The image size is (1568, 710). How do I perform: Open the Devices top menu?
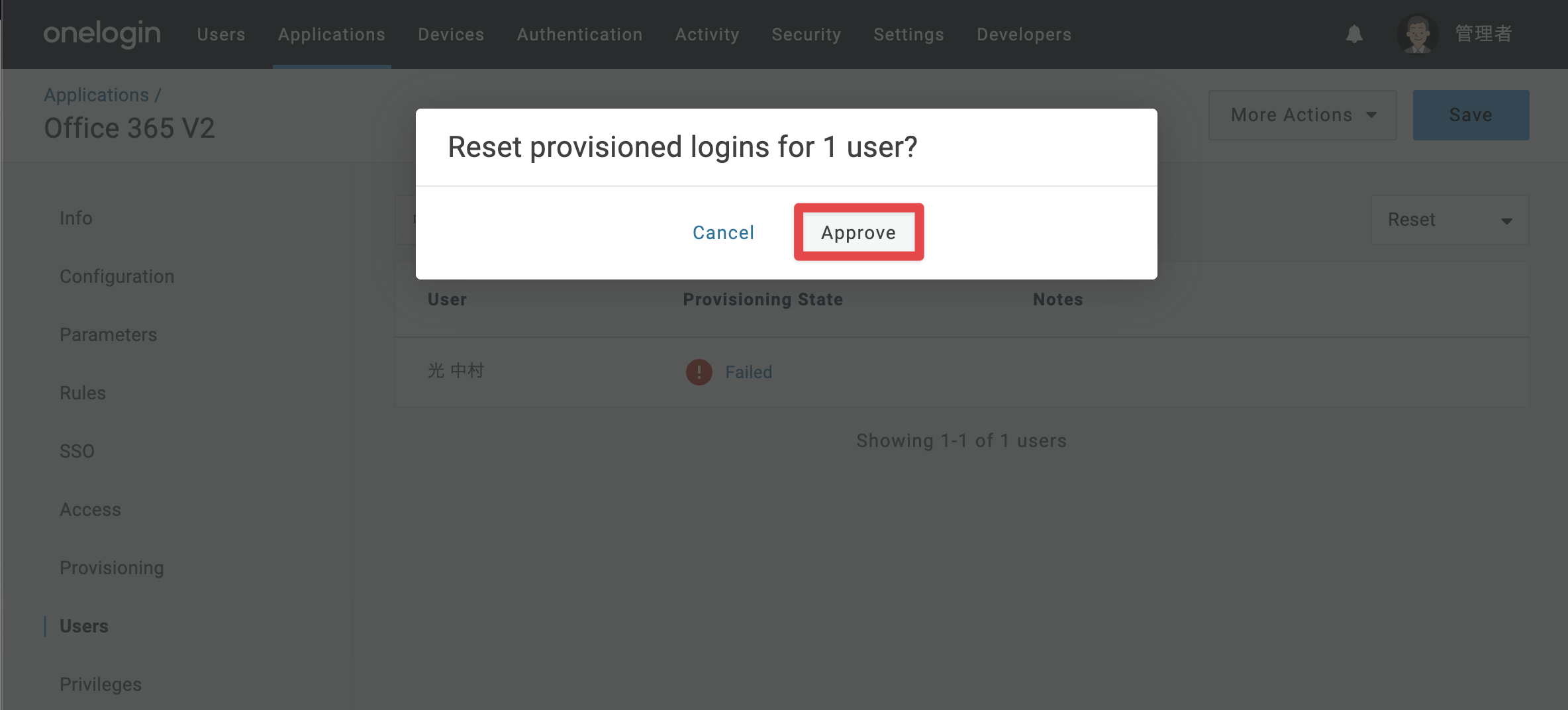(x=451, y=34)
